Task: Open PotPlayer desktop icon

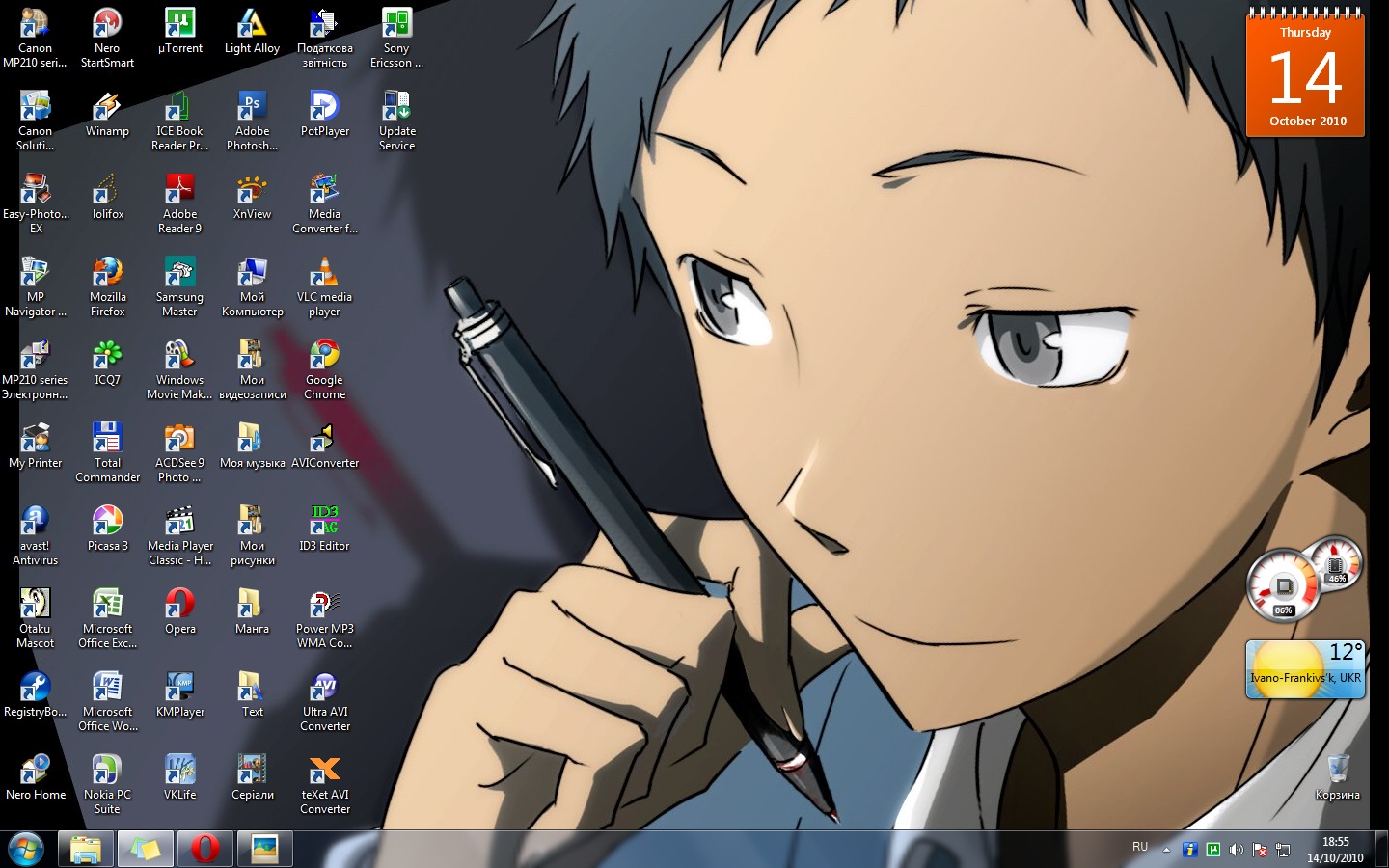Action: [325, 115]
